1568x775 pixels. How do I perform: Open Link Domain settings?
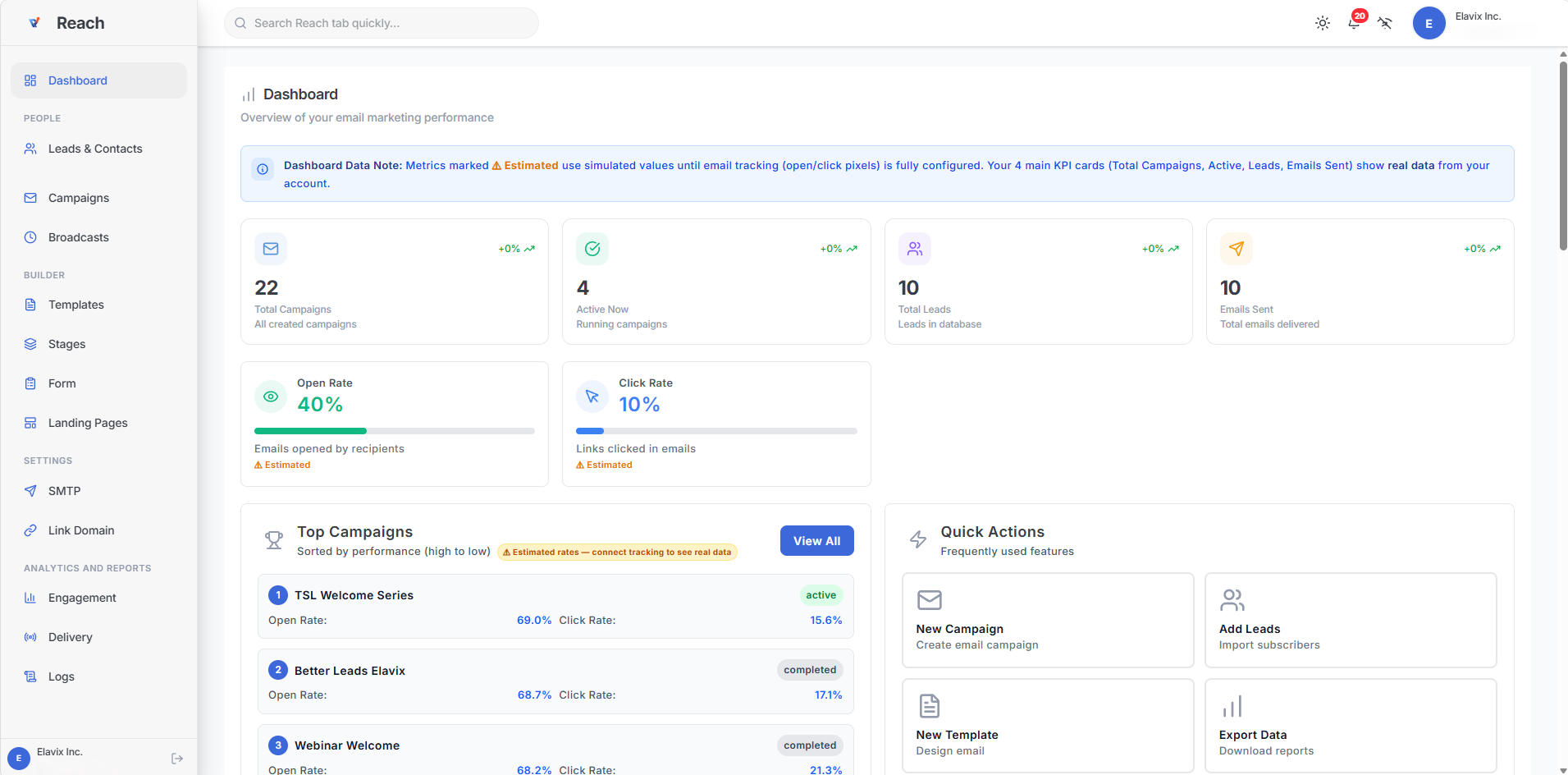(98, 530)
